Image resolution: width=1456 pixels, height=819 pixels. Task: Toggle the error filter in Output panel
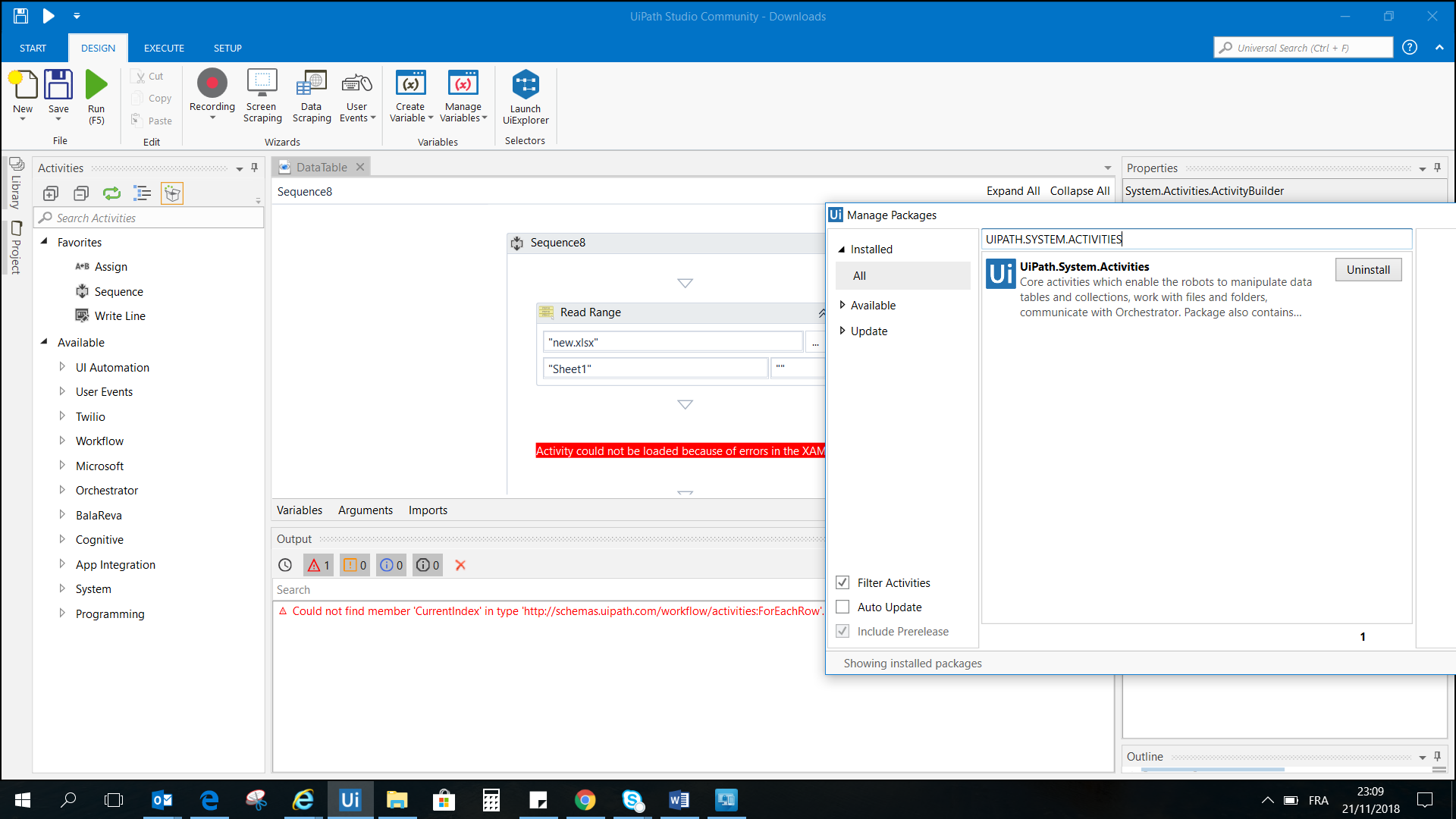point(318,565)
